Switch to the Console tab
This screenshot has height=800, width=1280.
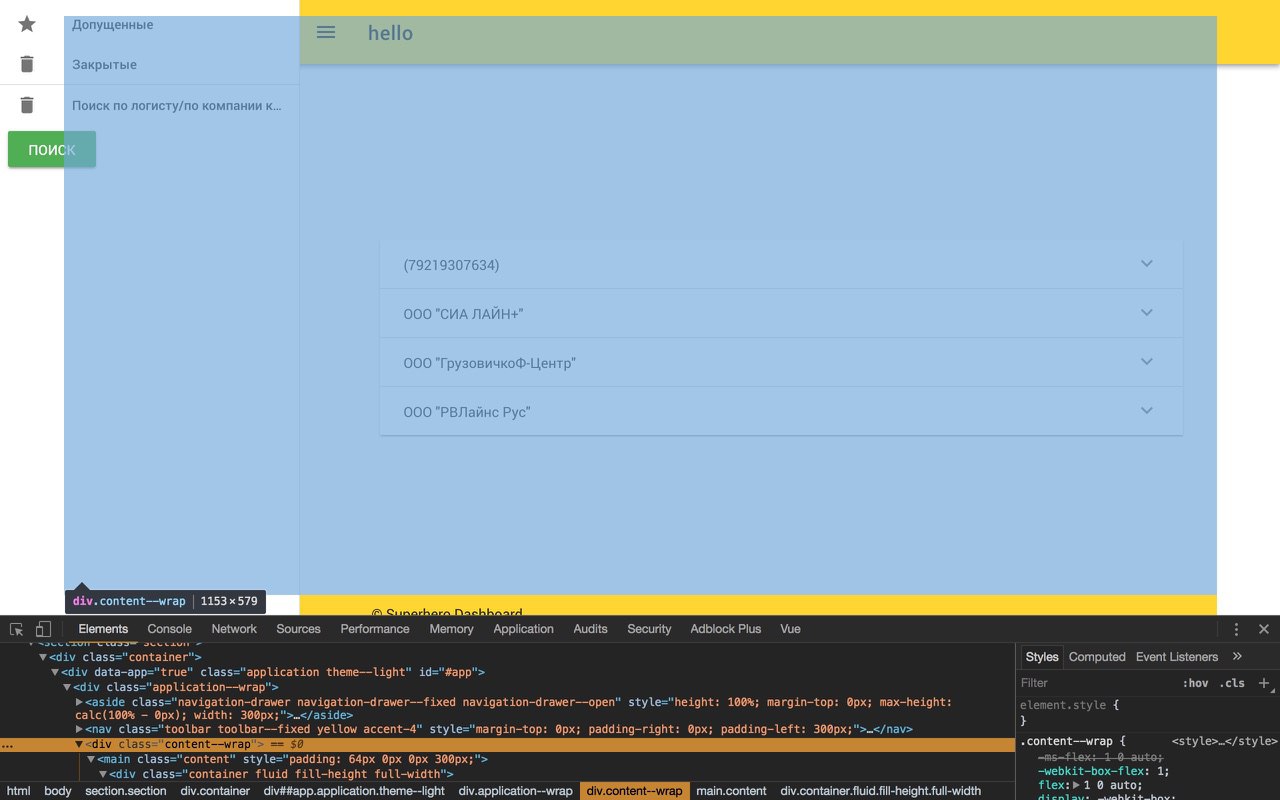pyautogui.click(x=170, y=629)
